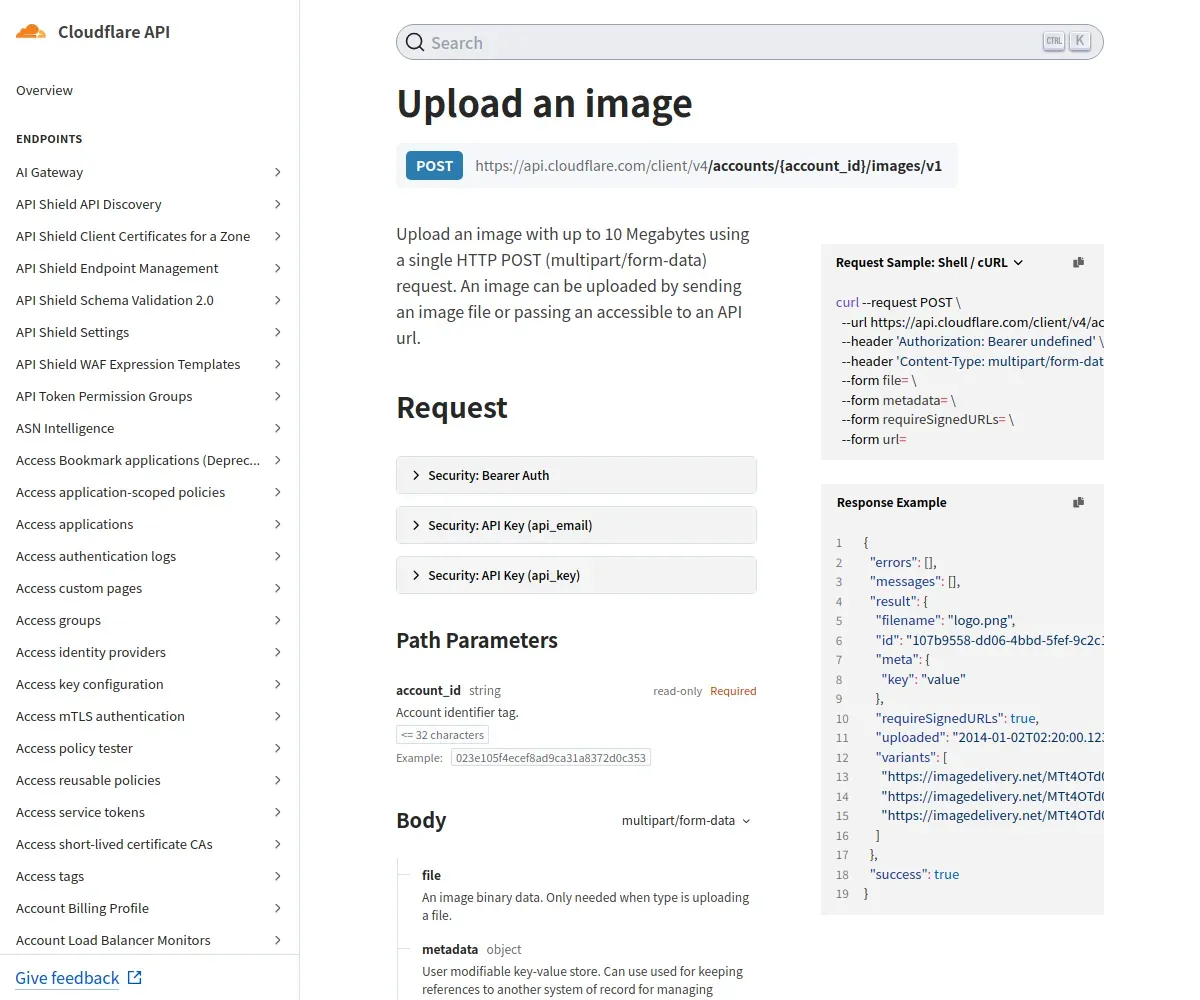Click the search magnifier icon
The image size is (1200, 1000).
[415, 43]
